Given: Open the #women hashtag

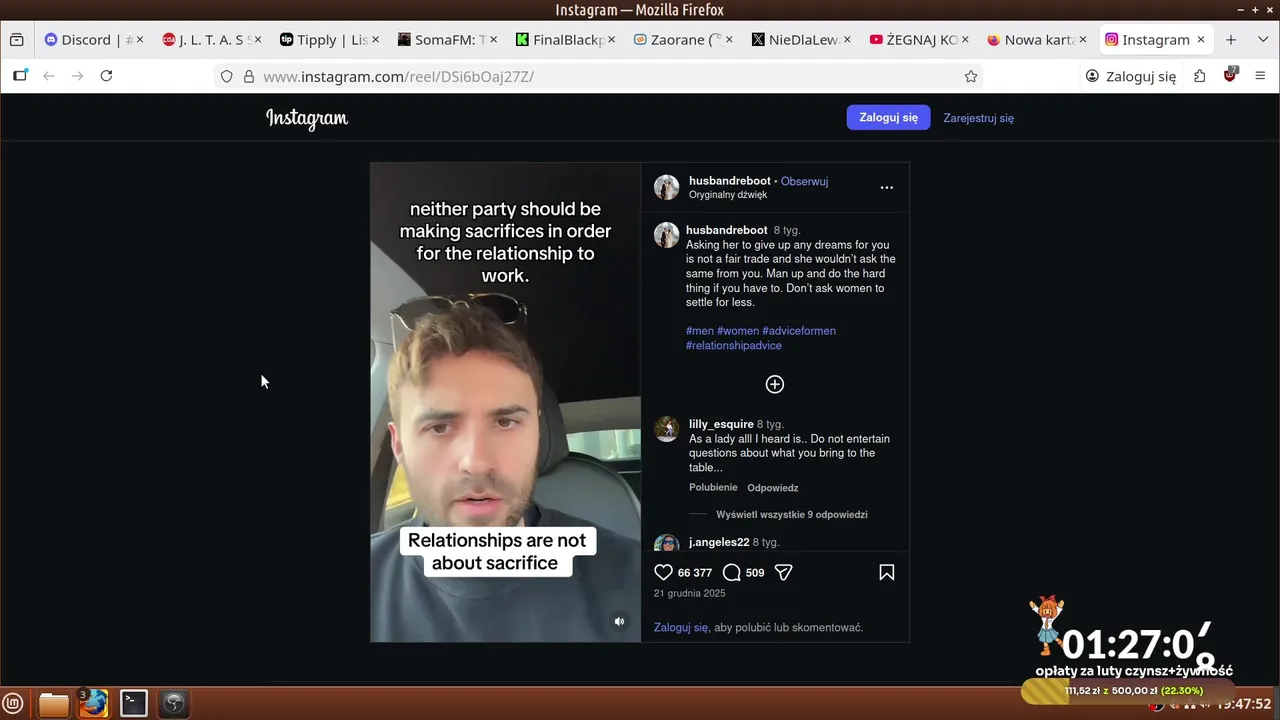Looking at the screenshot, I should pos(738,331).
